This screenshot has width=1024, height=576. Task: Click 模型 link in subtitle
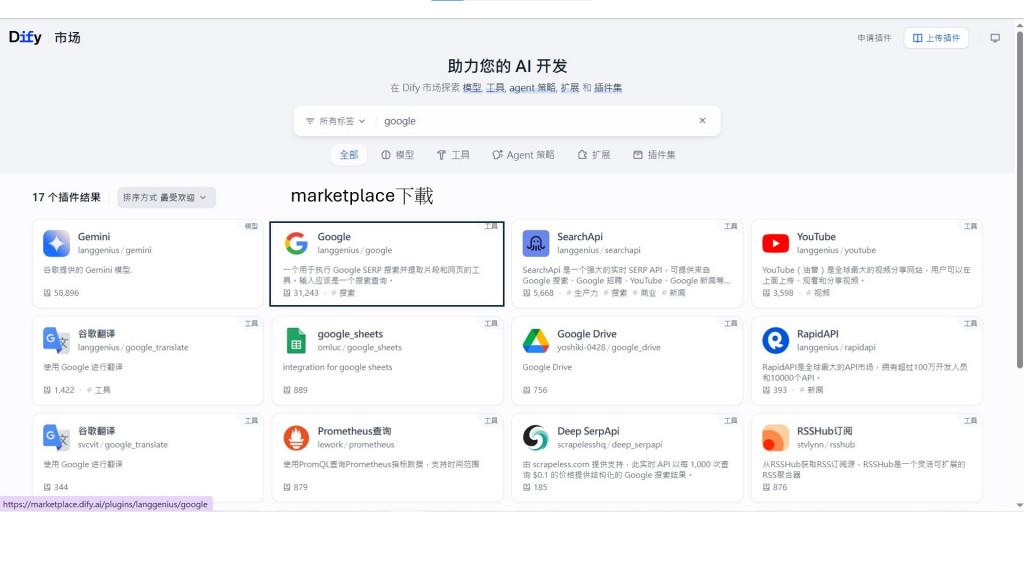pos(472,88)
